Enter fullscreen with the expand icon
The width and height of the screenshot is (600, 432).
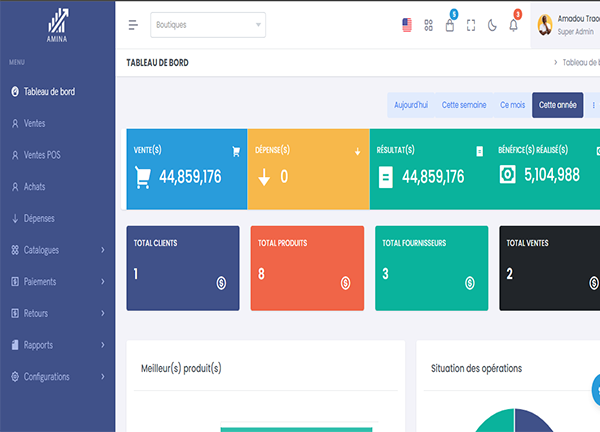coord(471,25)
